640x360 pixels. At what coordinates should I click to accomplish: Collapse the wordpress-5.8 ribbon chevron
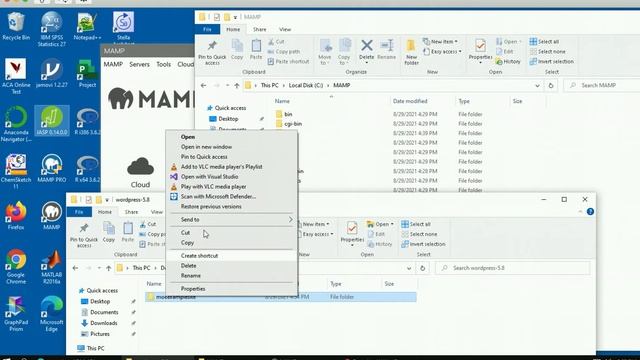coord(580,211)
